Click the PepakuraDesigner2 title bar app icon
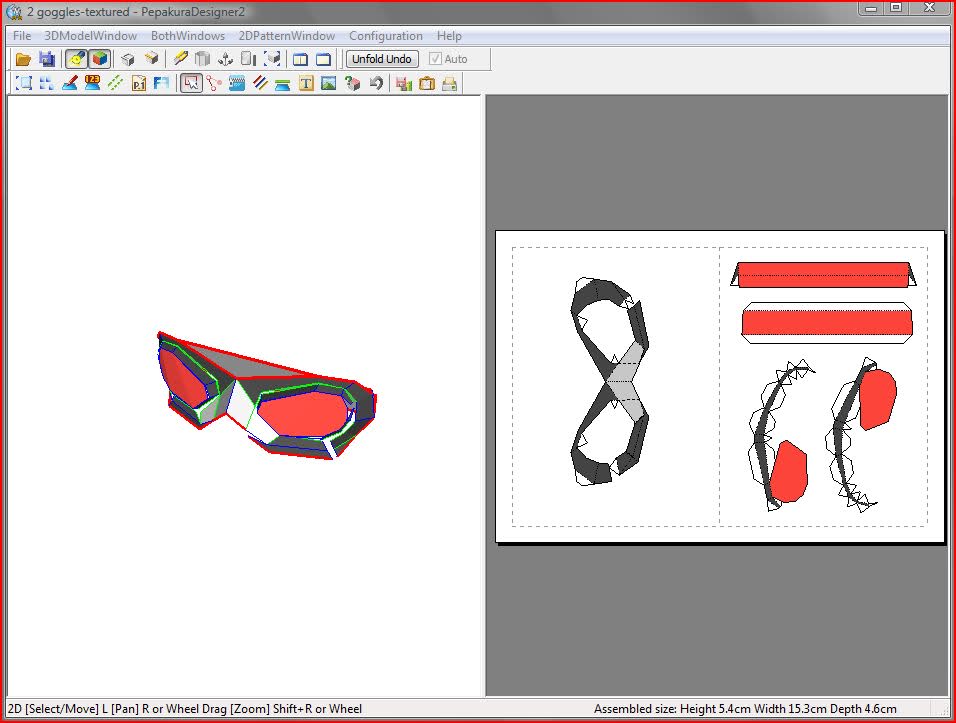 (x=14, y=12)
